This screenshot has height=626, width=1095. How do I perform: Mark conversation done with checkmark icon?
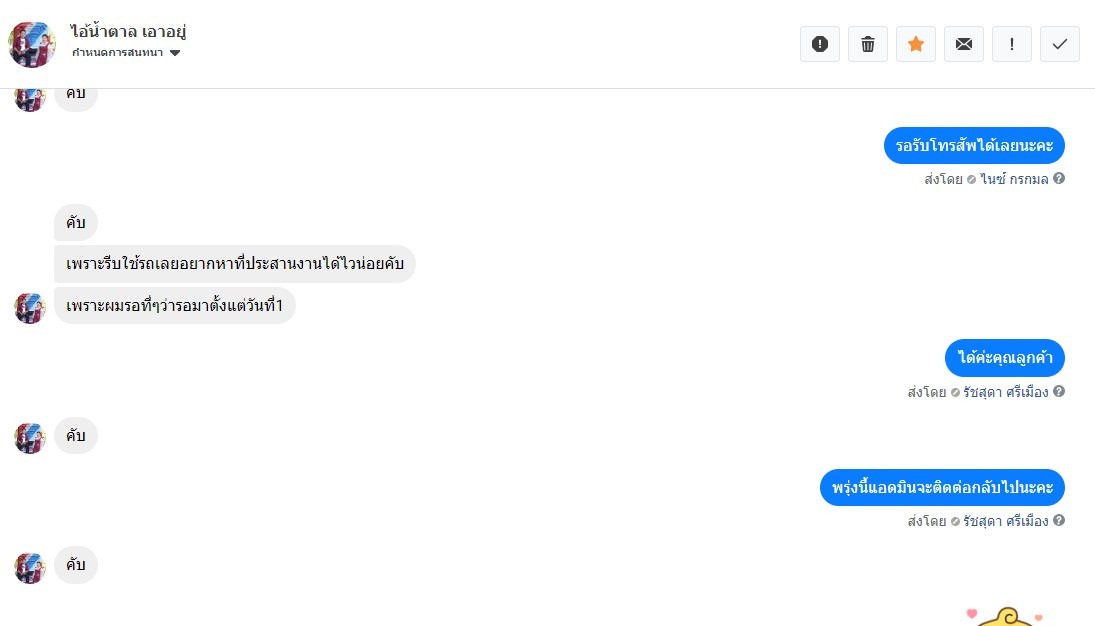coord(1060,44)
